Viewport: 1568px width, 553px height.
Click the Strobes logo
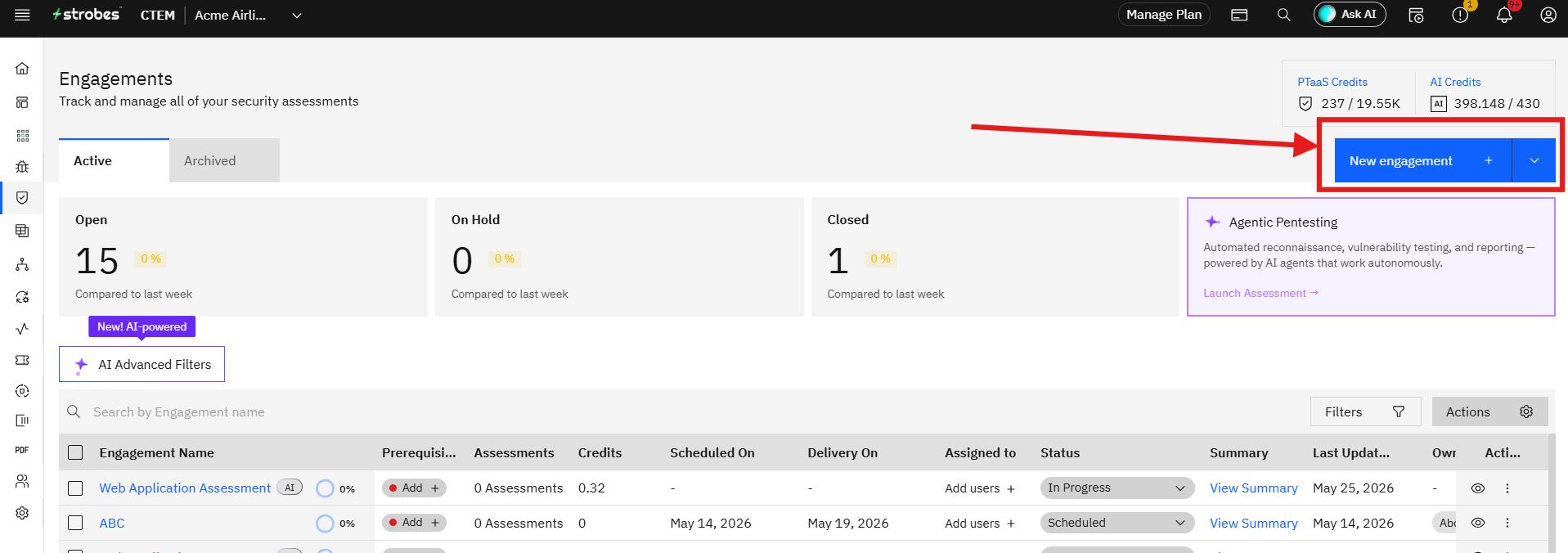87,15
